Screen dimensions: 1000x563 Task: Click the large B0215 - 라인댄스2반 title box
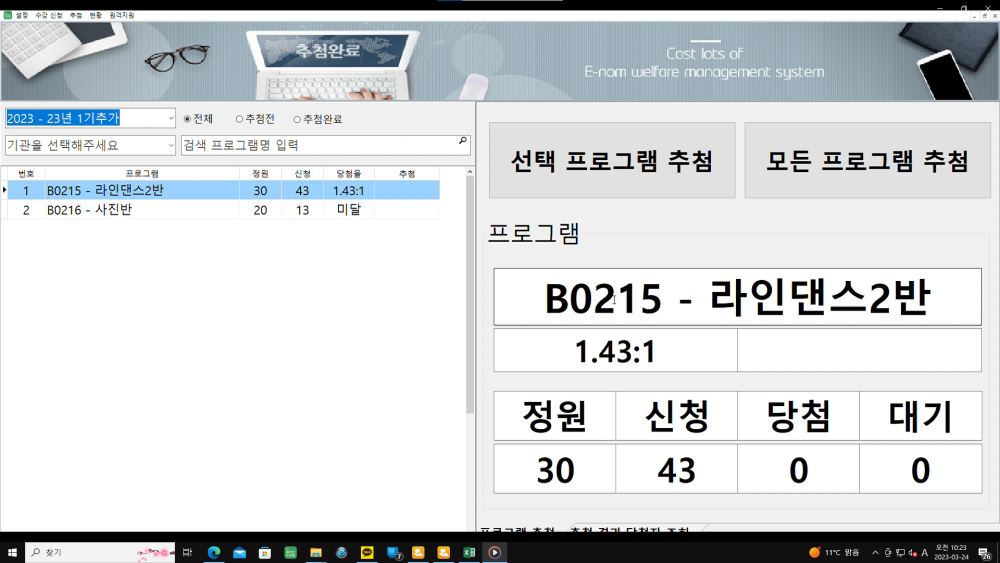point(737,297)
